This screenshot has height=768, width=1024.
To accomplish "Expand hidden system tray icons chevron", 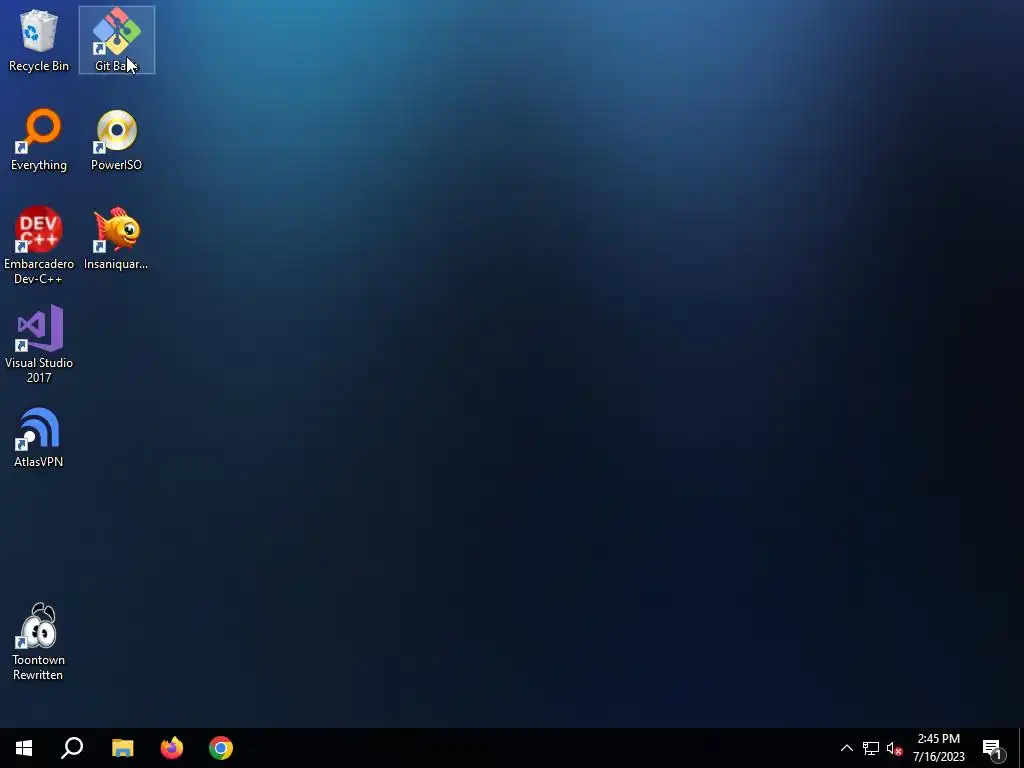I will click(x=846, y=748).
